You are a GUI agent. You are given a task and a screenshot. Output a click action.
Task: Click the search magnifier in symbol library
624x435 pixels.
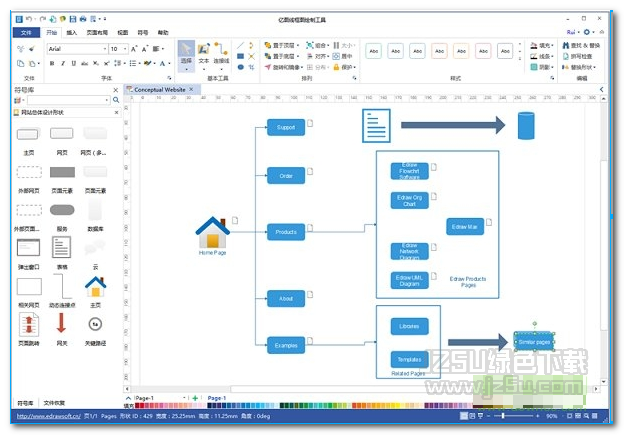click(x=116, y=100)
